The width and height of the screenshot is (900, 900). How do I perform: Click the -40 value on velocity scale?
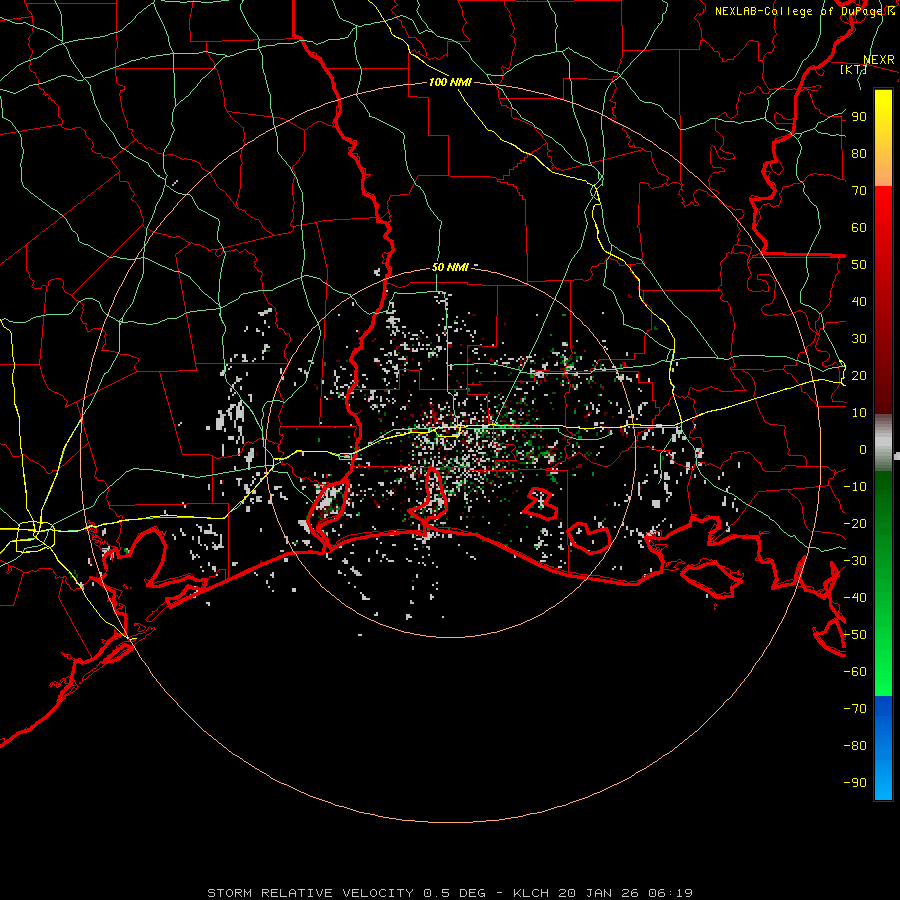pyautogui.click(x=855, y=598)
